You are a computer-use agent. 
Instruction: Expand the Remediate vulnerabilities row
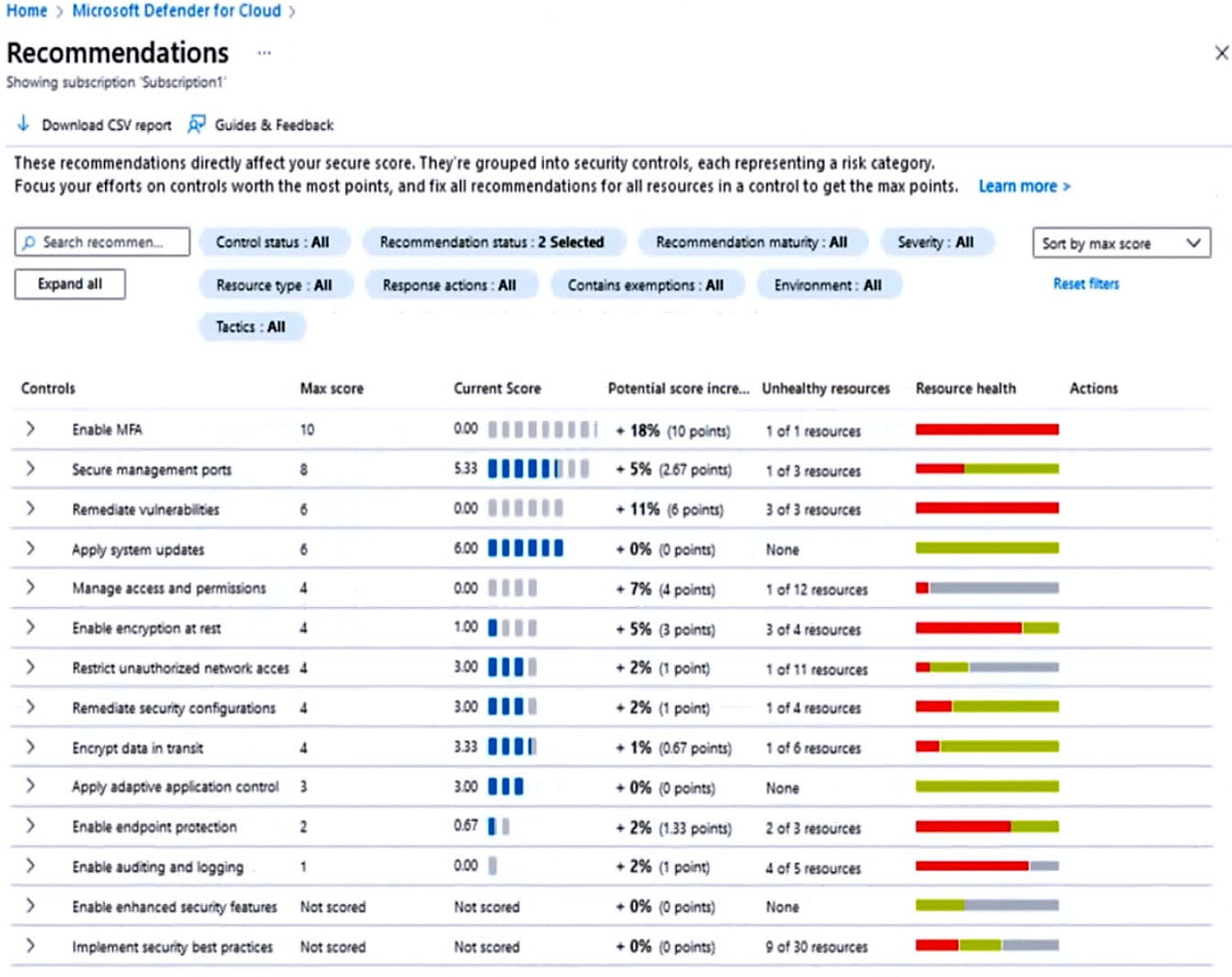point(30,508)
